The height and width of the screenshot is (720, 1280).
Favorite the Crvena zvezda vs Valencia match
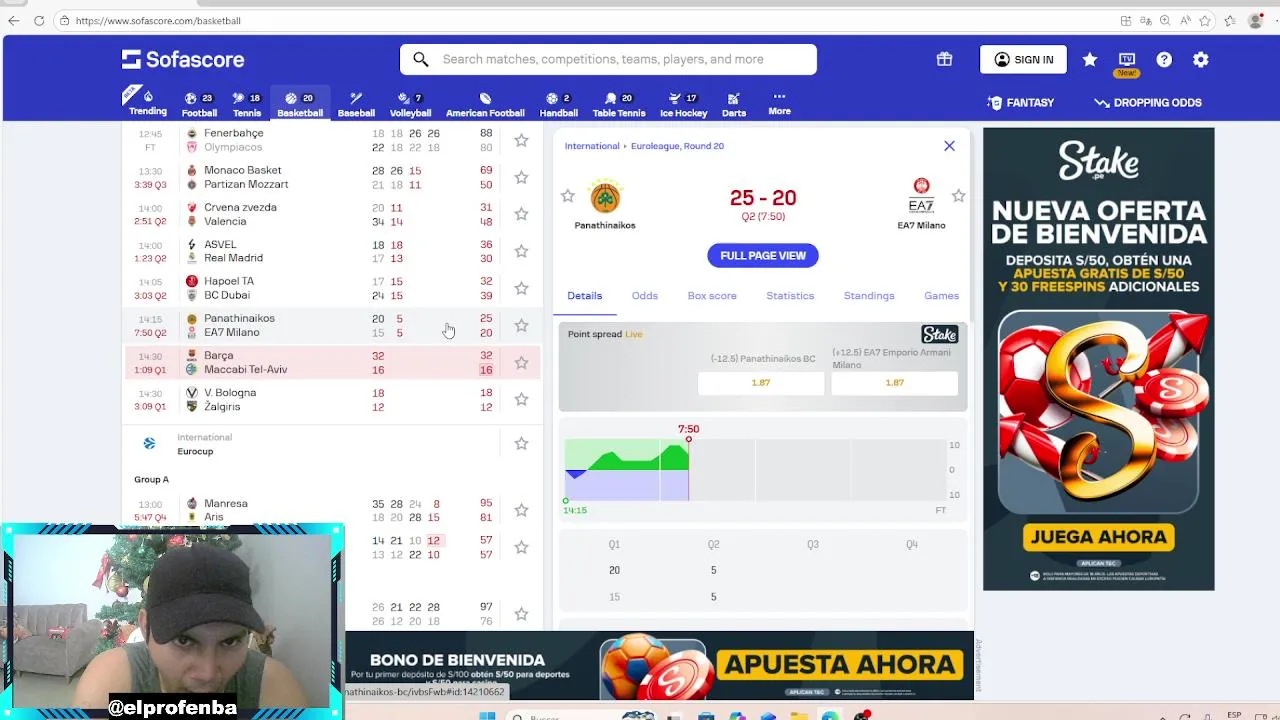[x=521, y=214]
